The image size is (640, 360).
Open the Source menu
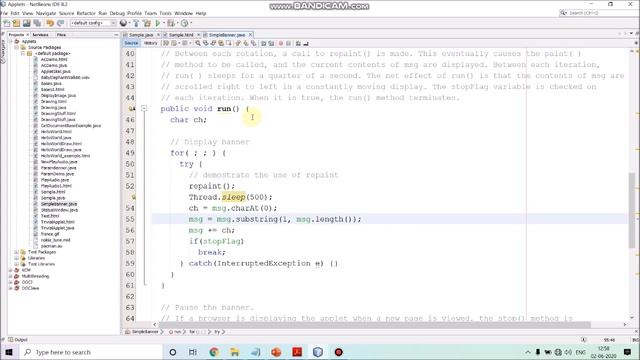pos(67,13)
